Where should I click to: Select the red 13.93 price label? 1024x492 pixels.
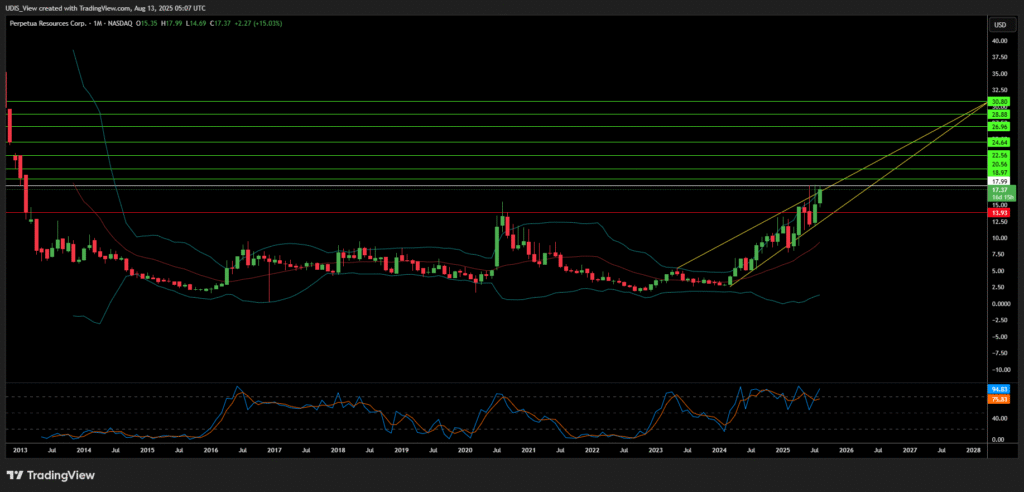pyautogui.click(x=998, y=213)
